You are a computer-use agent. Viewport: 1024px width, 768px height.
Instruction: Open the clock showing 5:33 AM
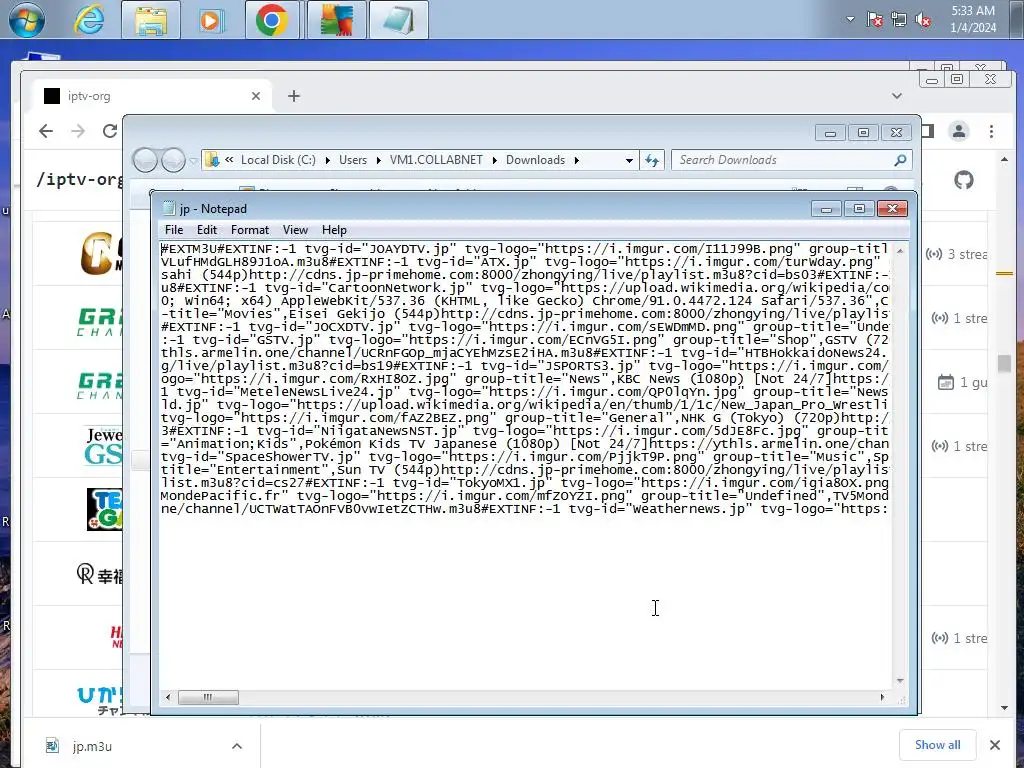[x=973, y=19]
